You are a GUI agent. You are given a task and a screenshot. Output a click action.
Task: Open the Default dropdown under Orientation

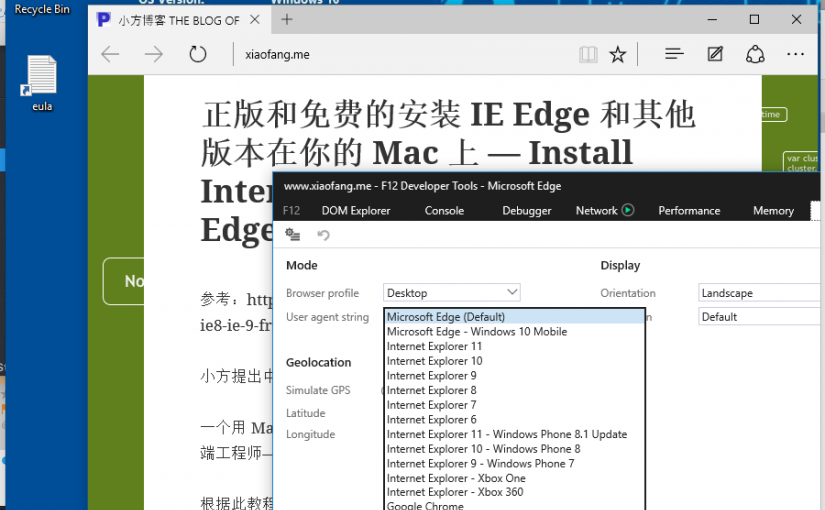click(759, 317)
